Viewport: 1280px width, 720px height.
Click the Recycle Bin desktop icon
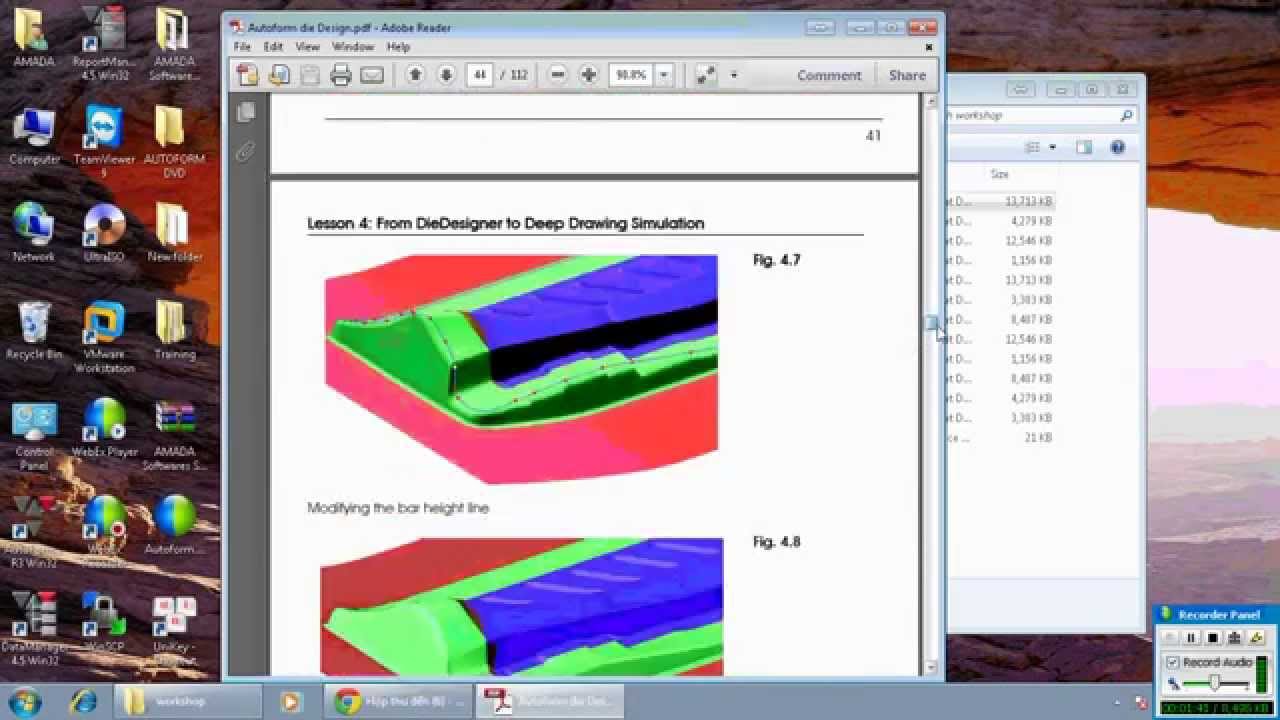point(34,330)
